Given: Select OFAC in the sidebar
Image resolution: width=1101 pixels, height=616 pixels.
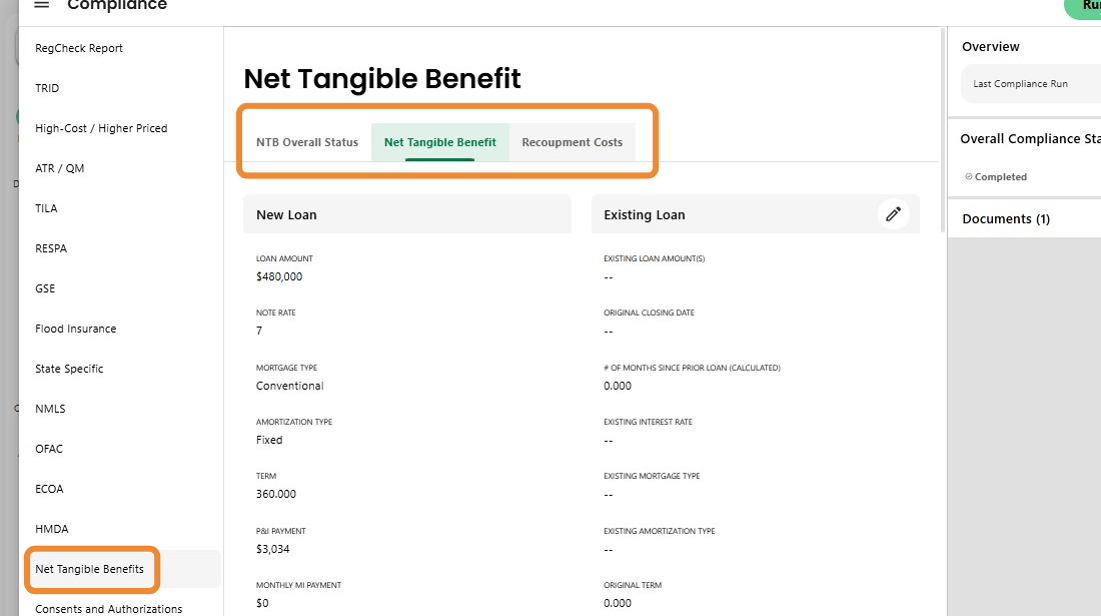Looking at the screenshot, I should point(49,448).
